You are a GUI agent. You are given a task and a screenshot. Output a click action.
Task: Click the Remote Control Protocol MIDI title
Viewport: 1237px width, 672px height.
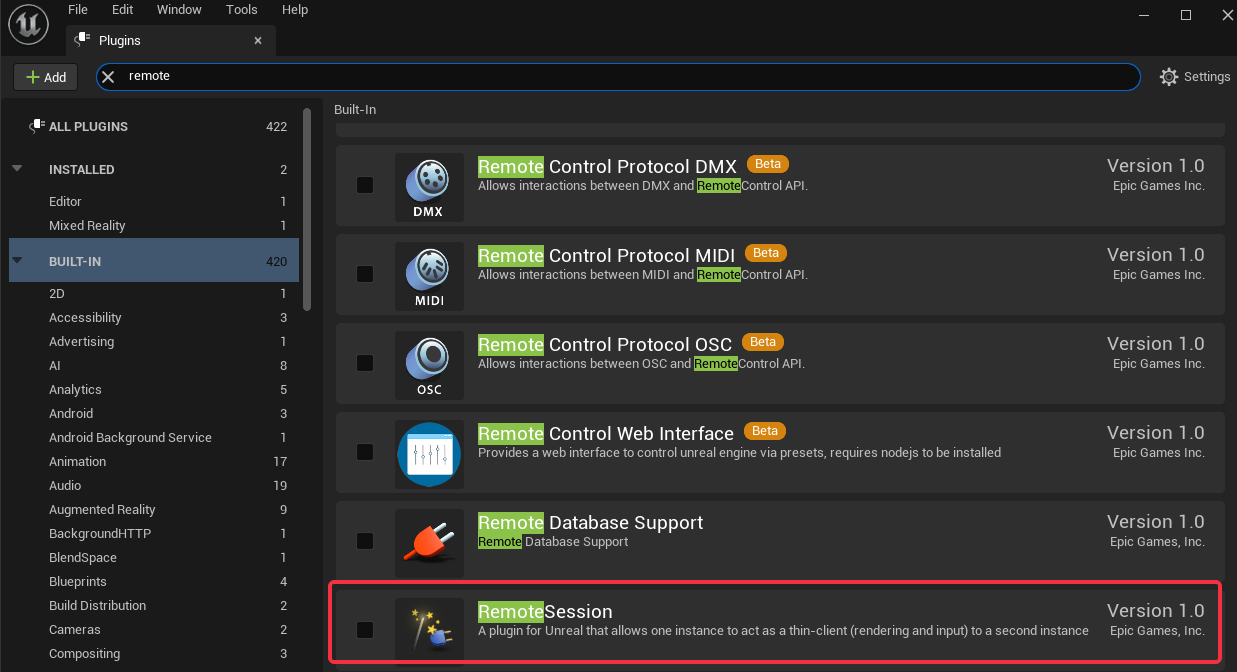click(607, 255)
